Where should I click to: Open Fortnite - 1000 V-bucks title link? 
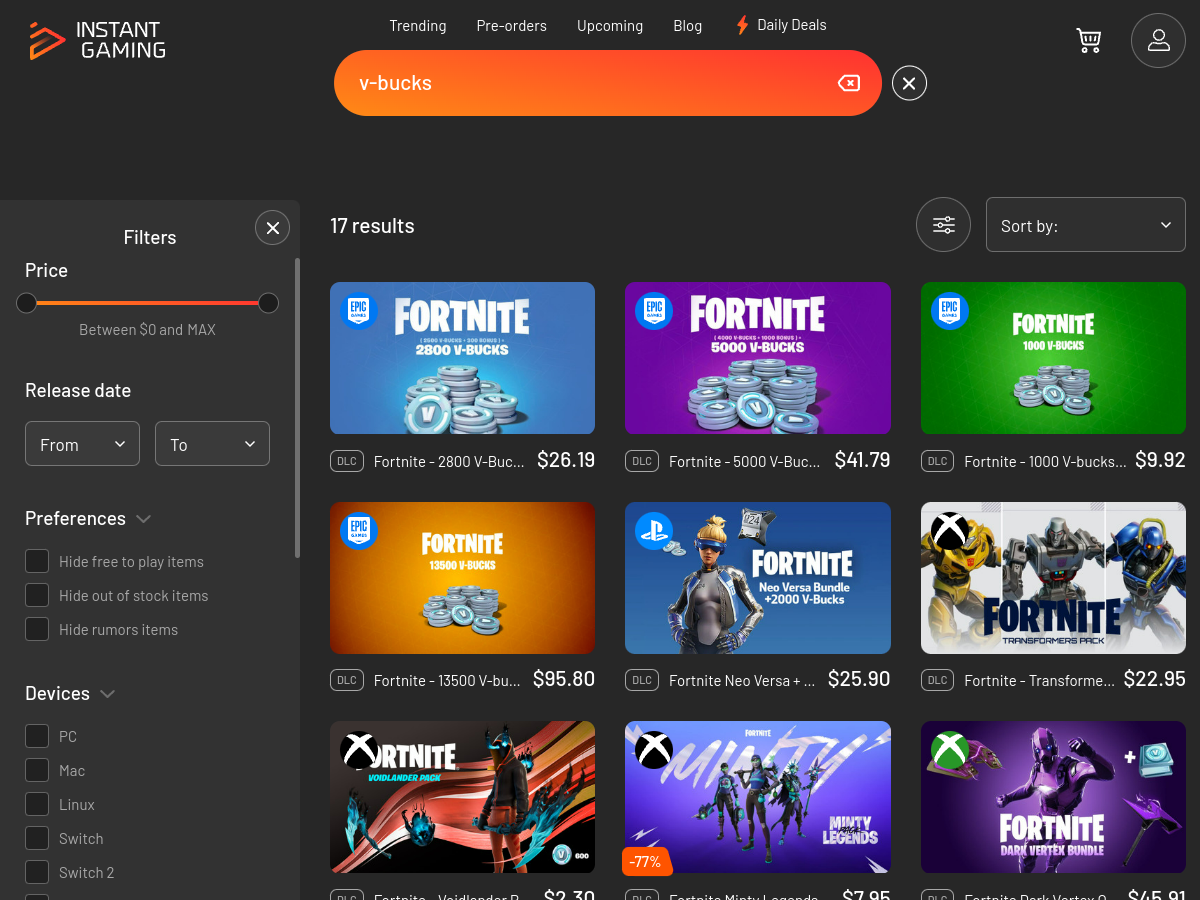(1045, 462)
